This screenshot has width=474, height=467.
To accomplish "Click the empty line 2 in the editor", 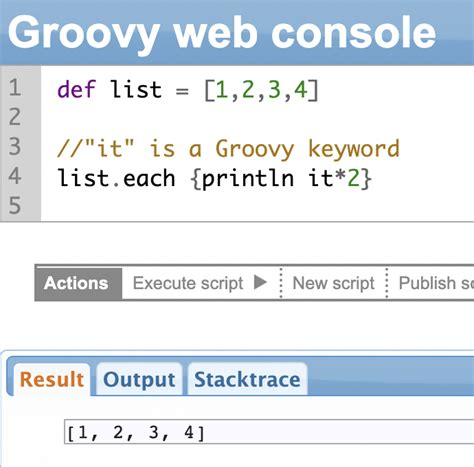I will pos(257,117).
